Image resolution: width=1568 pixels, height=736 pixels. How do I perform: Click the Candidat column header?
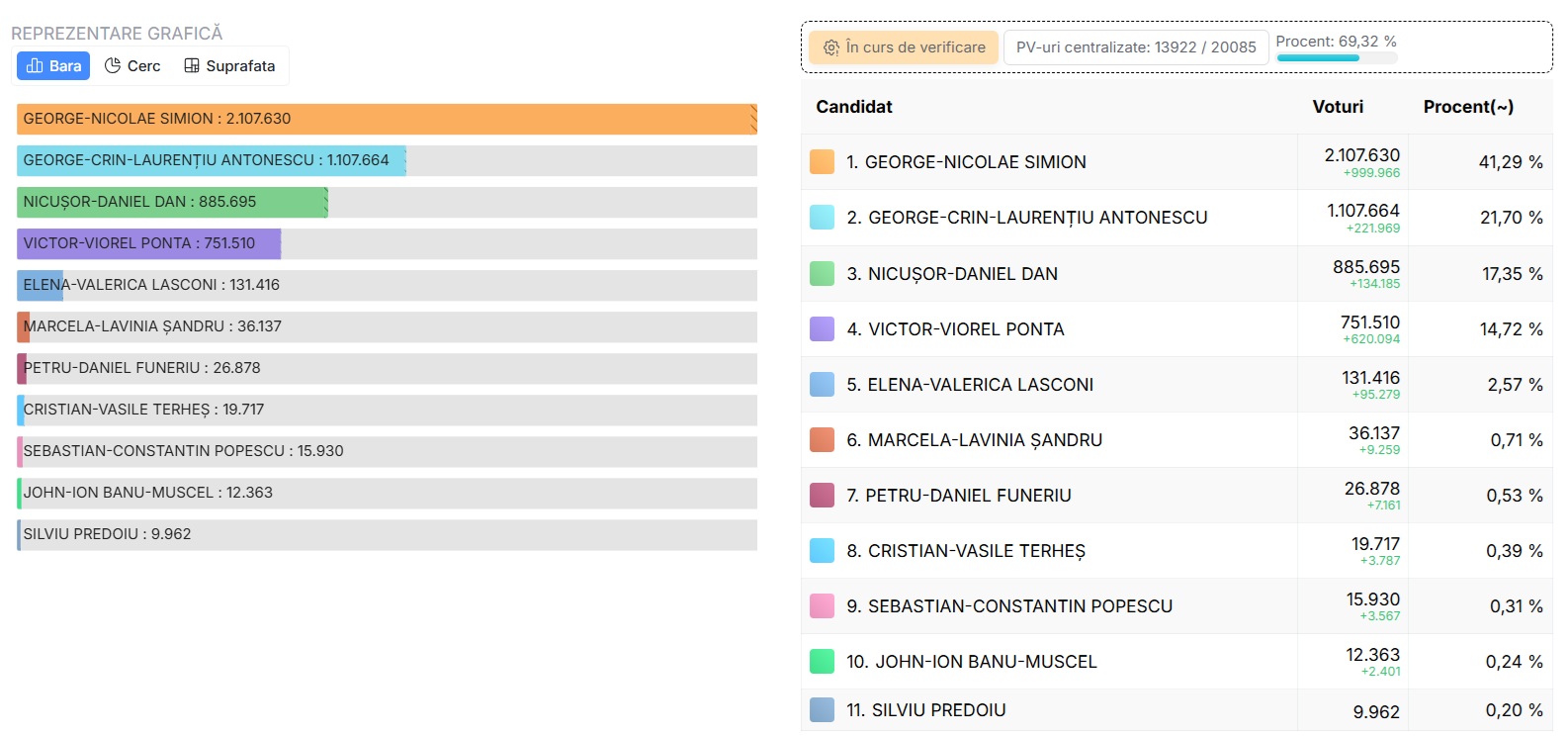[x=853, y=107]
